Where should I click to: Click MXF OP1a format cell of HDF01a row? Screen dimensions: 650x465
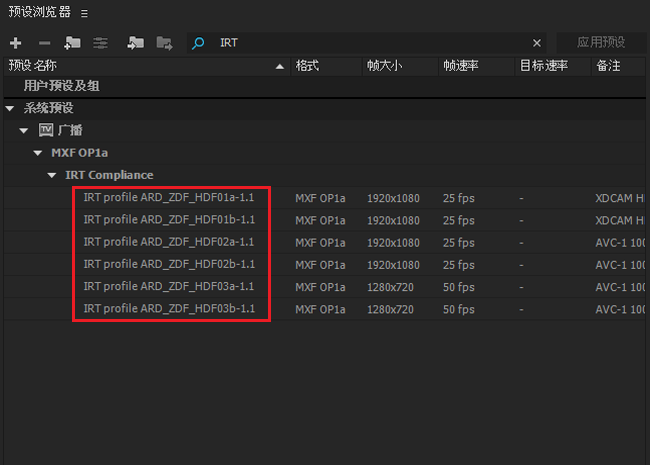320,199
